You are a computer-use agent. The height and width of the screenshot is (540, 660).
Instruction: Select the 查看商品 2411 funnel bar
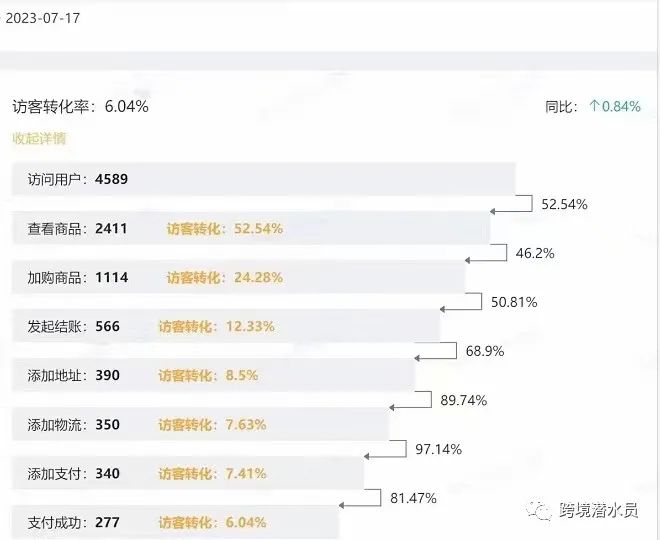click(251, 228)
